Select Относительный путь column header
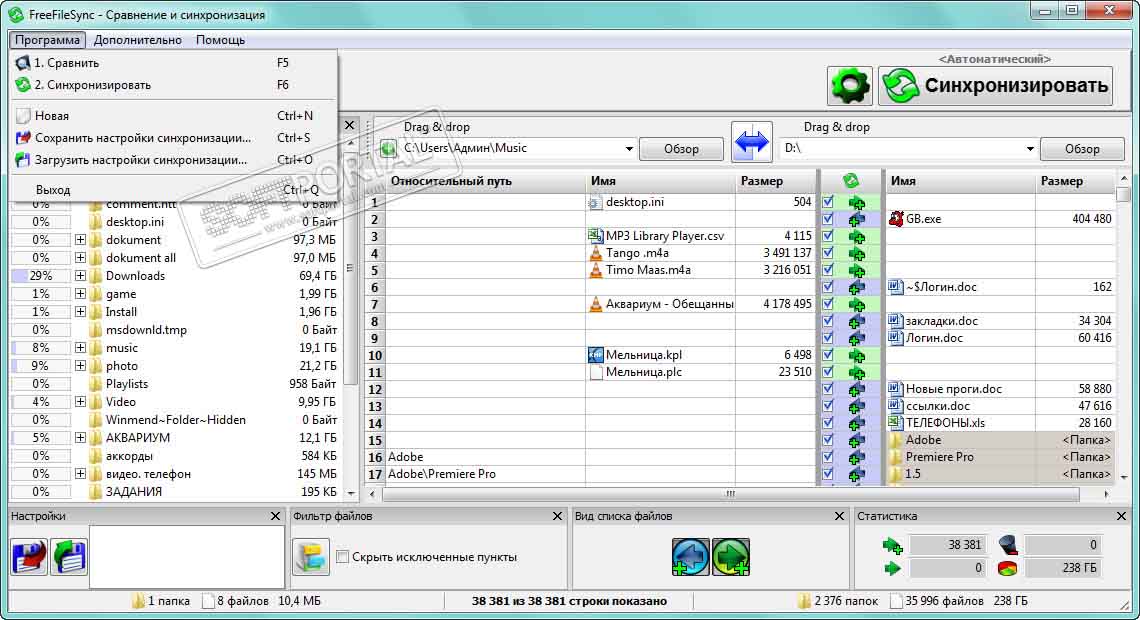Viewport: 1140px width, 620px height. point(485,181)
